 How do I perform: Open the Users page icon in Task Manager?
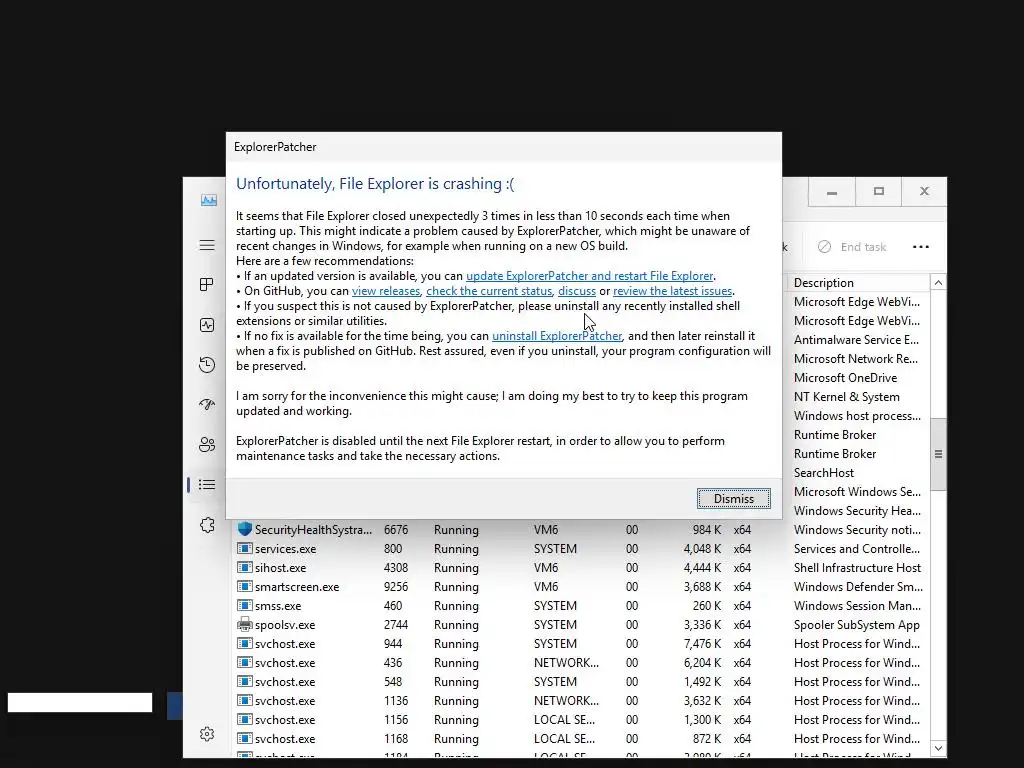pos(207,445)
